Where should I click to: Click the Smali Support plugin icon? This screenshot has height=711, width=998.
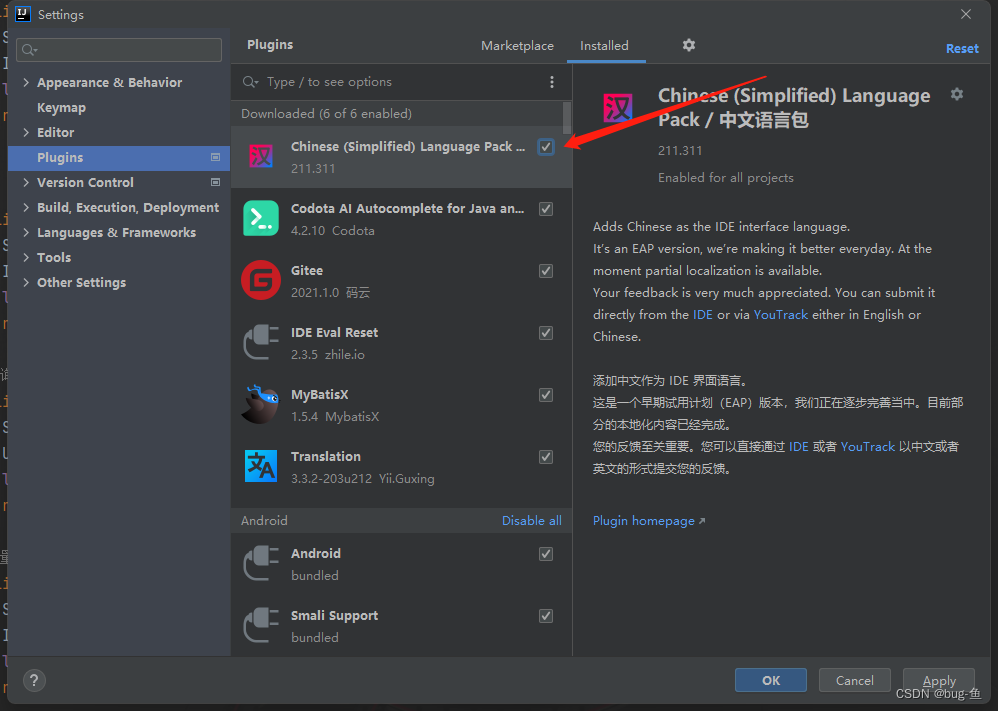tap(261, 625)
